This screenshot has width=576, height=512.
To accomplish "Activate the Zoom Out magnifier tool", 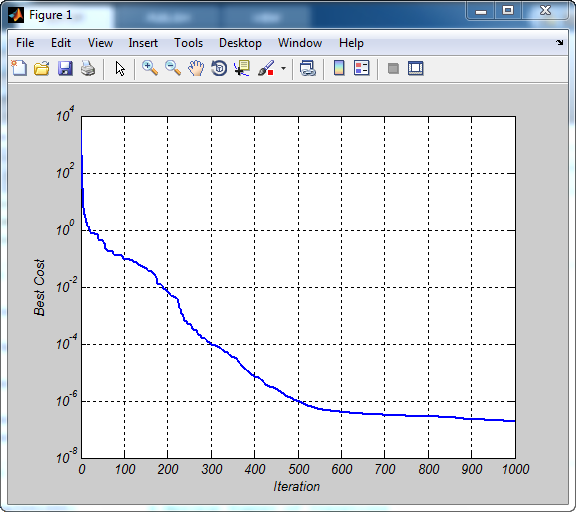I will point(173,68).
